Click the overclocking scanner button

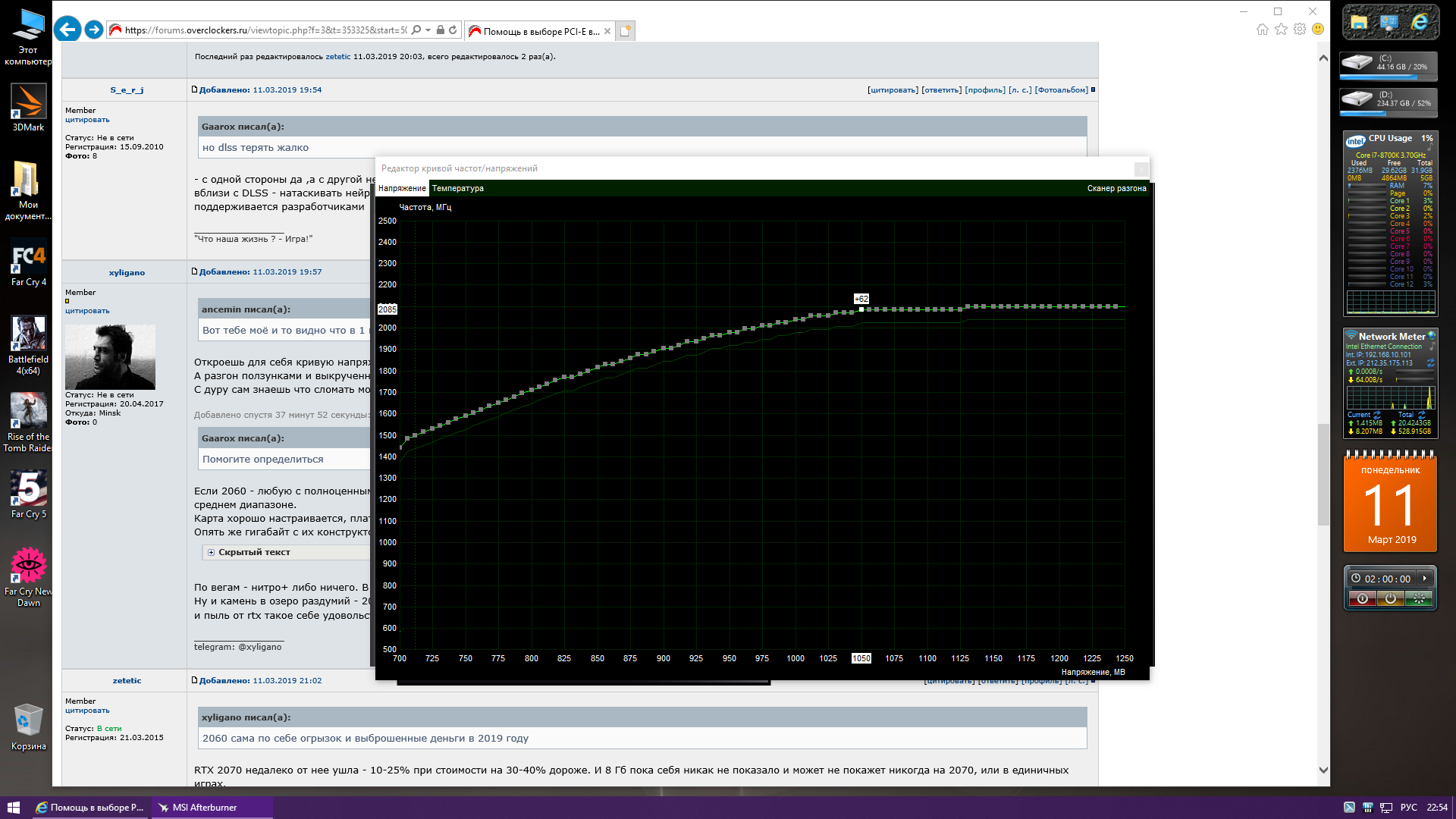(1116, 188)
